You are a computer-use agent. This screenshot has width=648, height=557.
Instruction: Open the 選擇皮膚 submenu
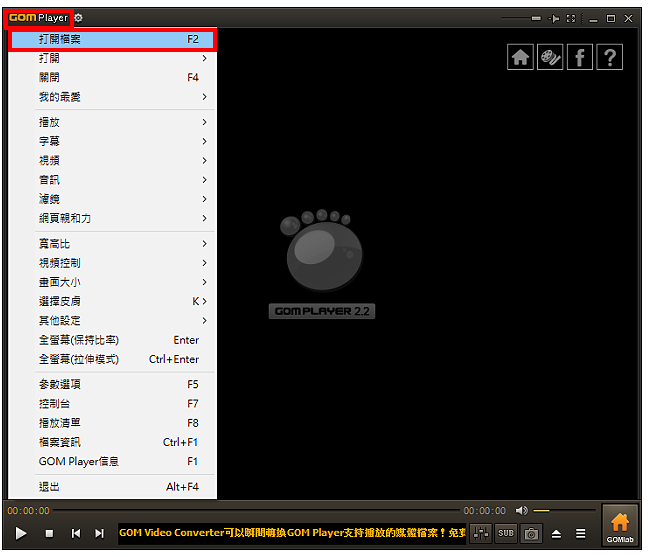(112, 301)
